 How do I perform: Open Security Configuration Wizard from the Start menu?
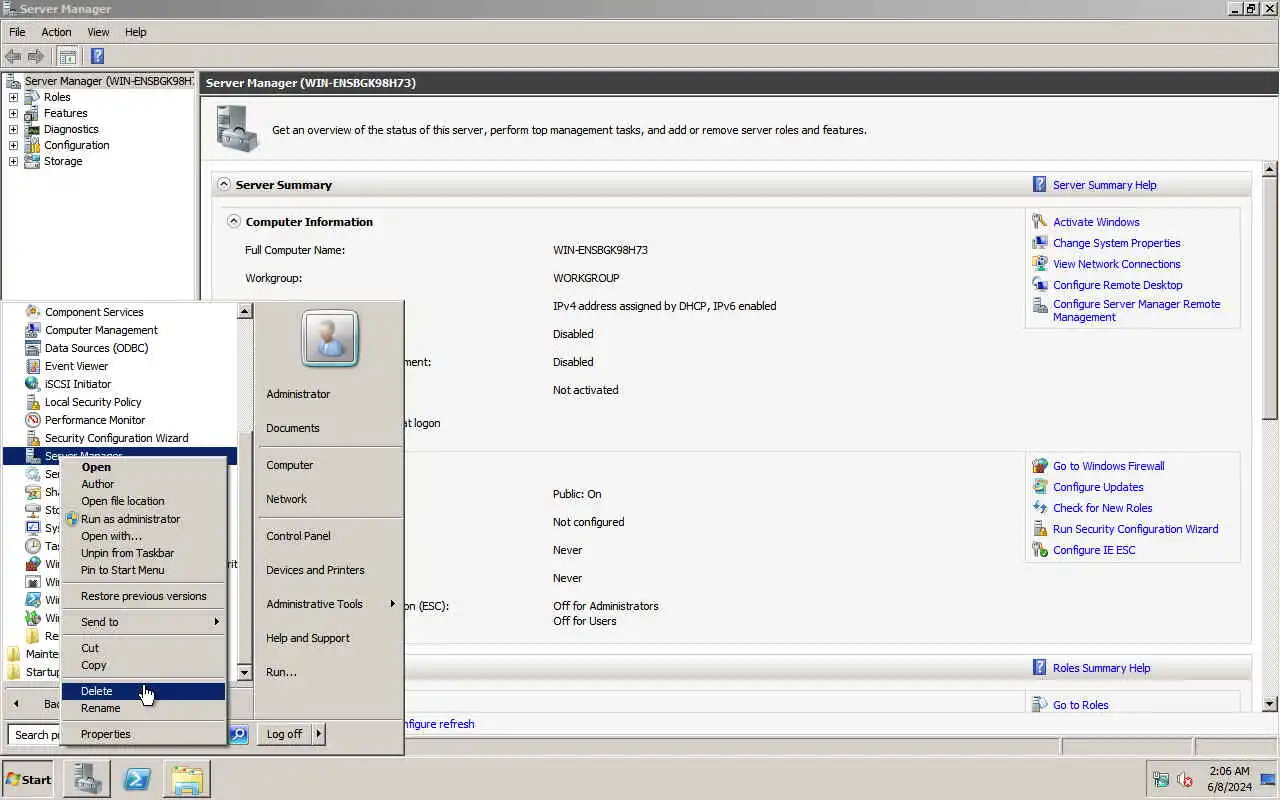click(x=116, y=438)
